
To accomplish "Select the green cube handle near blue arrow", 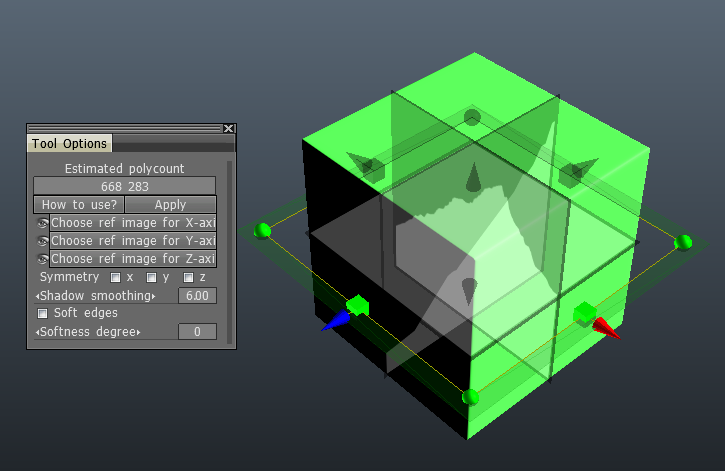I will pos(358,306).
